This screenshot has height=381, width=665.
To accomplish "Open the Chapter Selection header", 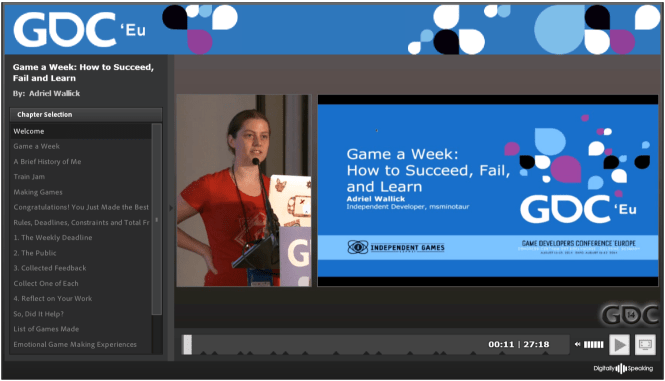I will [86, 115].
